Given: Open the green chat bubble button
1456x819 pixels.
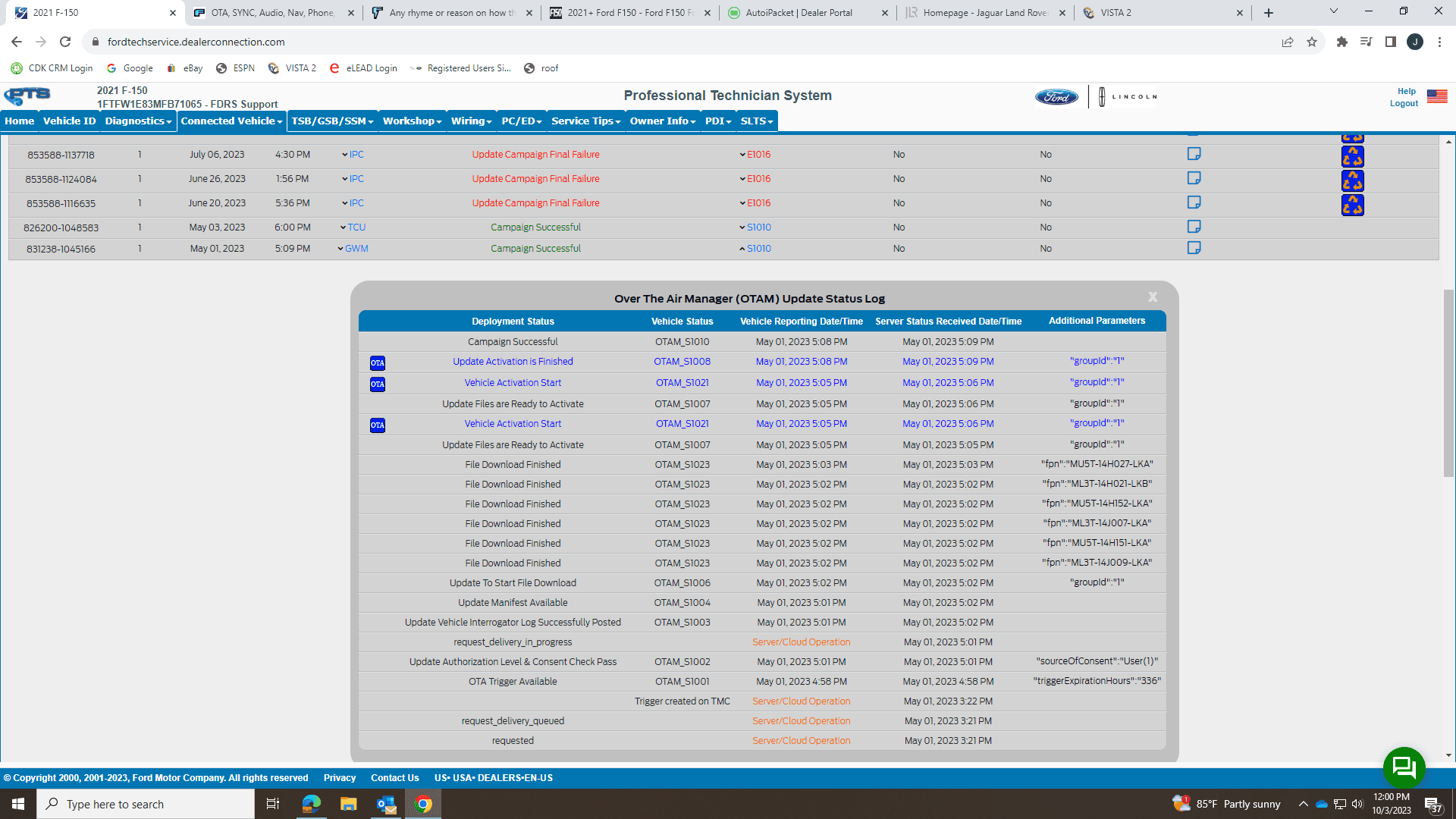Looking at the screenshot, I should click(x=1404, y=767).
